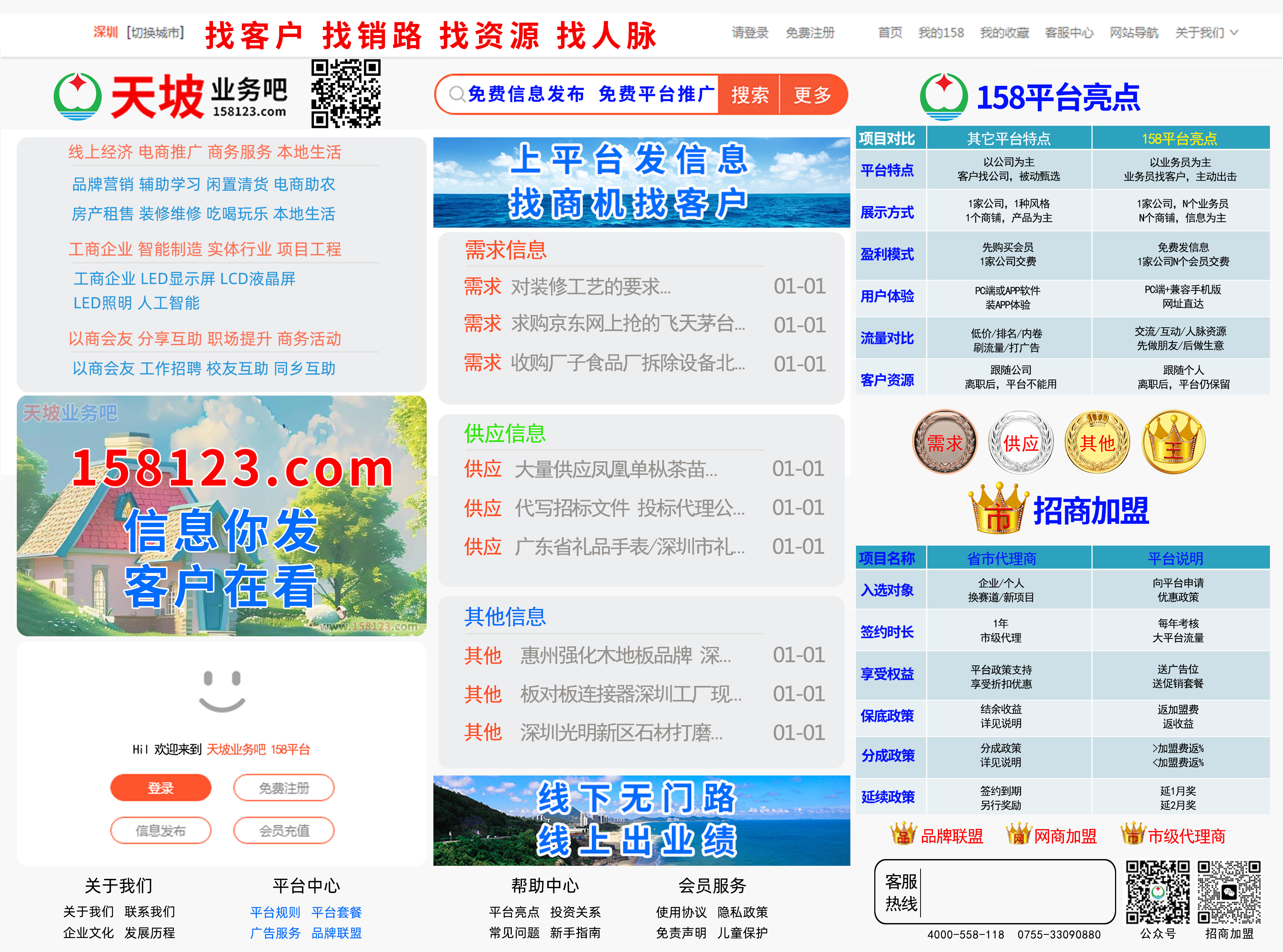Click the gold crown 王 icon
This screenshot has height=952, width=1283.
[x=1174, y=443]
